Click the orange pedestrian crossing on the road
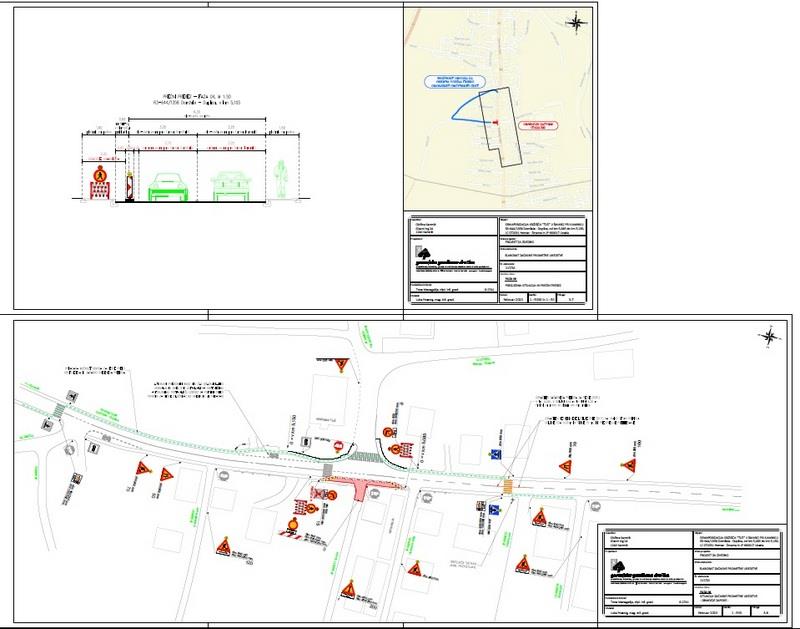 click(x=508, y=487)
